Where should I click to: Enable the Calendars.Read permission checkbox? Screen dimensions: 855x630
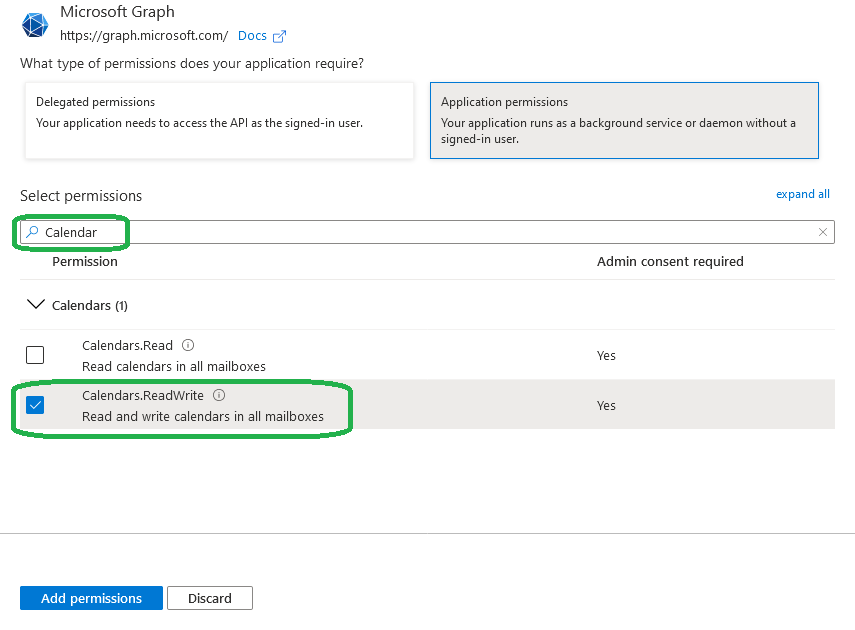tap(35, 355)
